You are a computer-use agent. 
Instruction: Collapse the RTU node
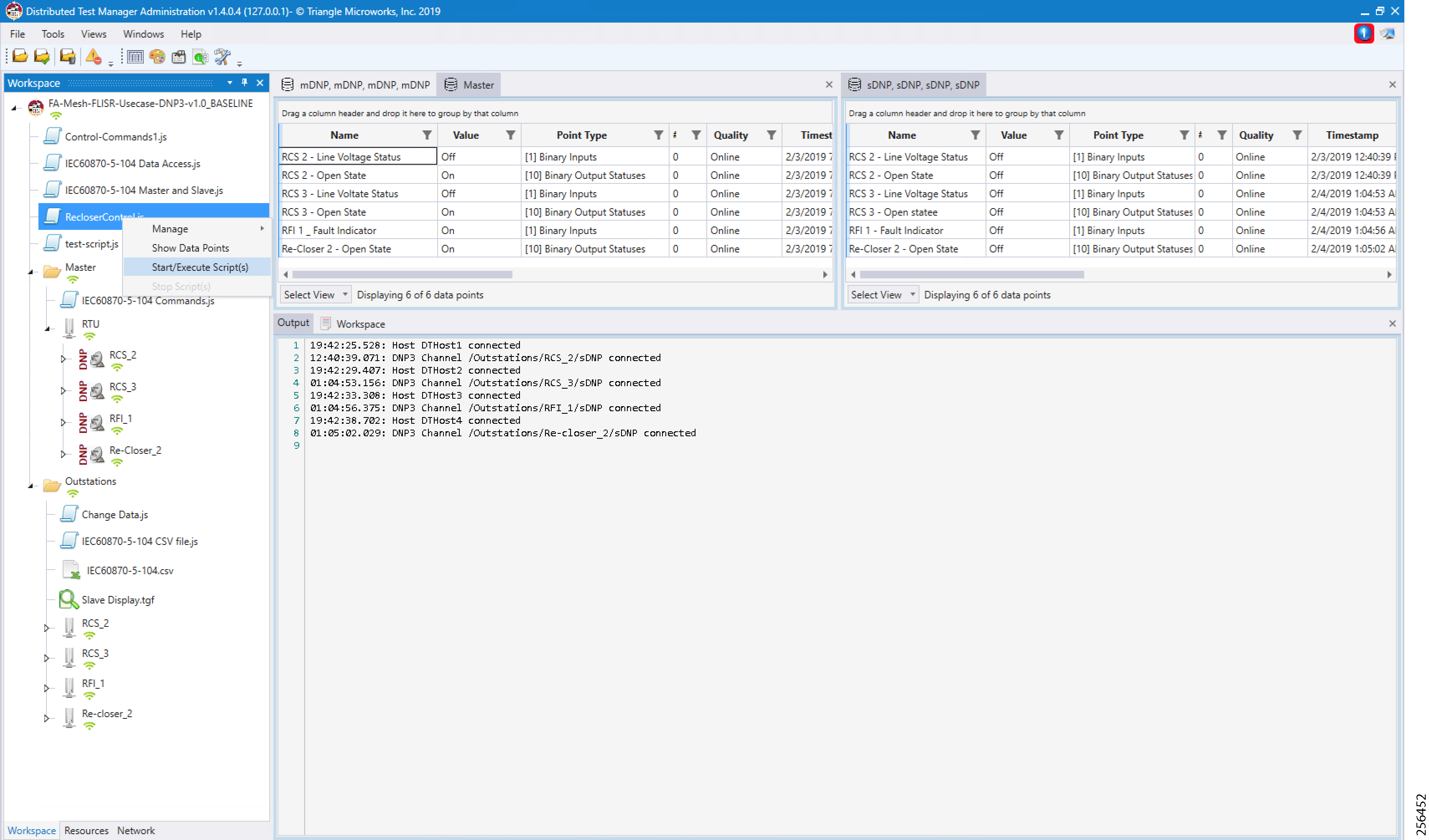pos(48,328)
